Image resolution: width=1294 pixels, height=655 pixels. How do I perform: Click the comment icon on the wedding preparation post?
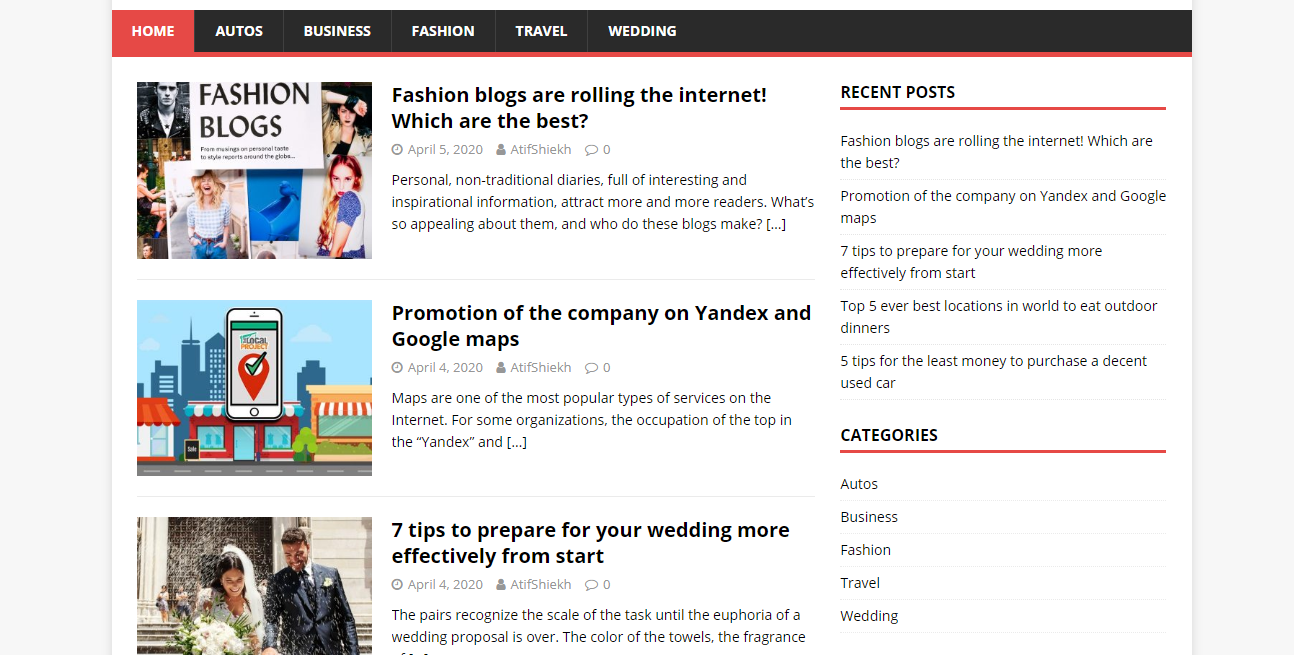(590, 584)
